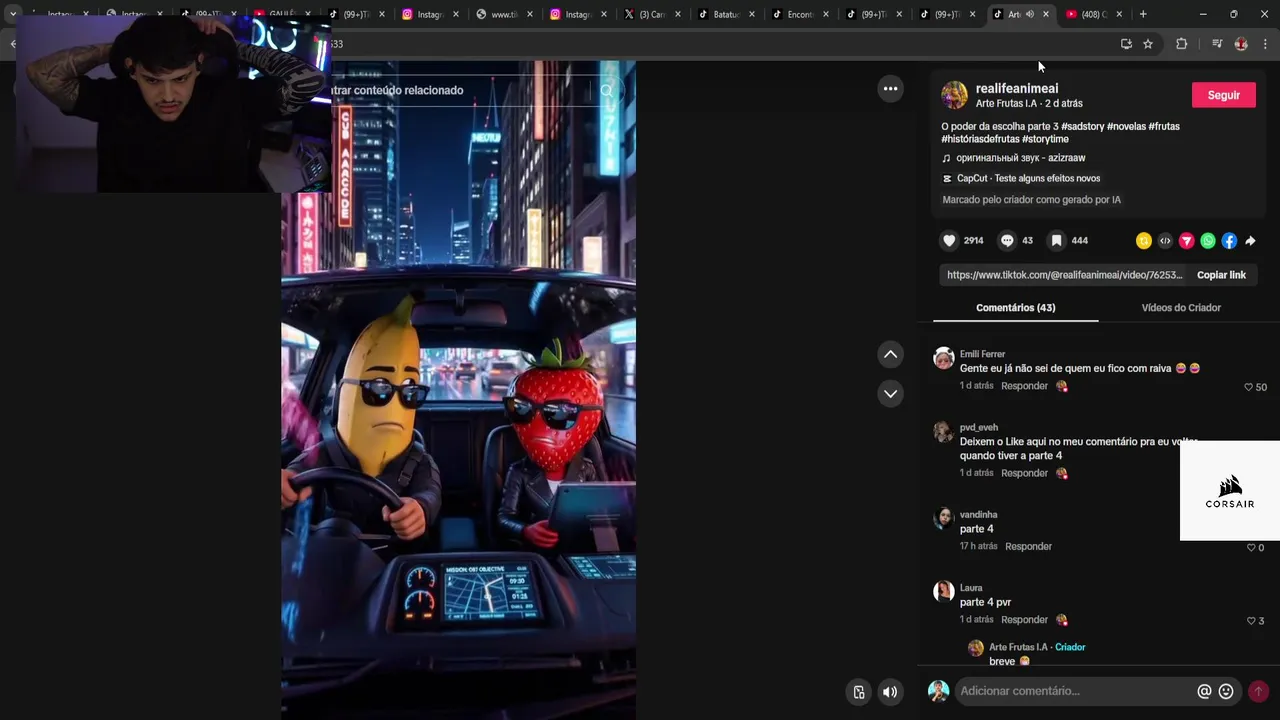Select the video URL text field
This screenshot has height=720, width=1280.
[x=1064, y=275]
